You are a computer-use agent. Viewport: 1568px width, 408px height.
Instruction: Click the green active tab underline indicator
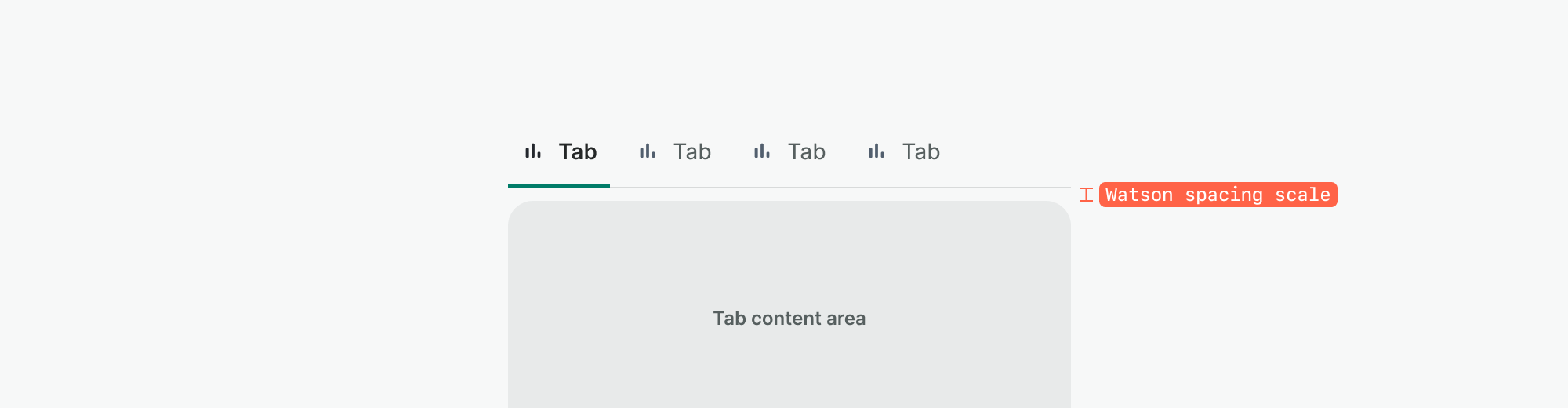tap(559, 186)
